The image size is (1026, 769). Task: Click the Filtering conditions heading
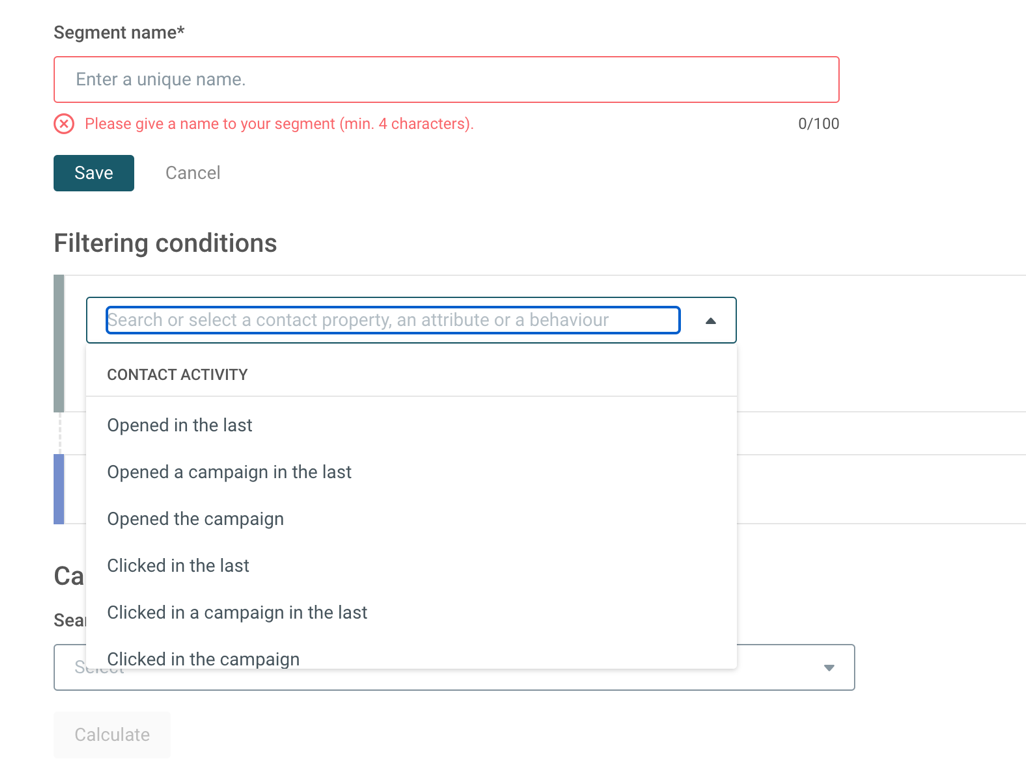165,243
